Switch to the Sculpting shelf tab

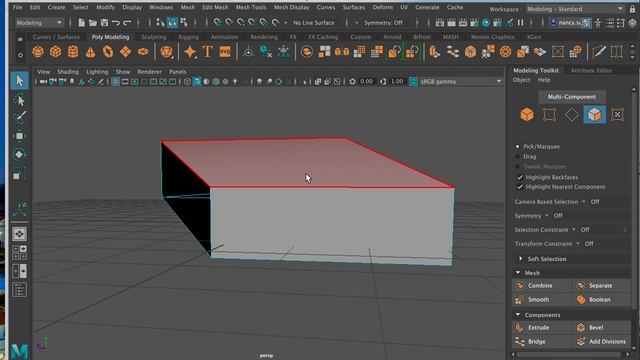click(153, 37)
